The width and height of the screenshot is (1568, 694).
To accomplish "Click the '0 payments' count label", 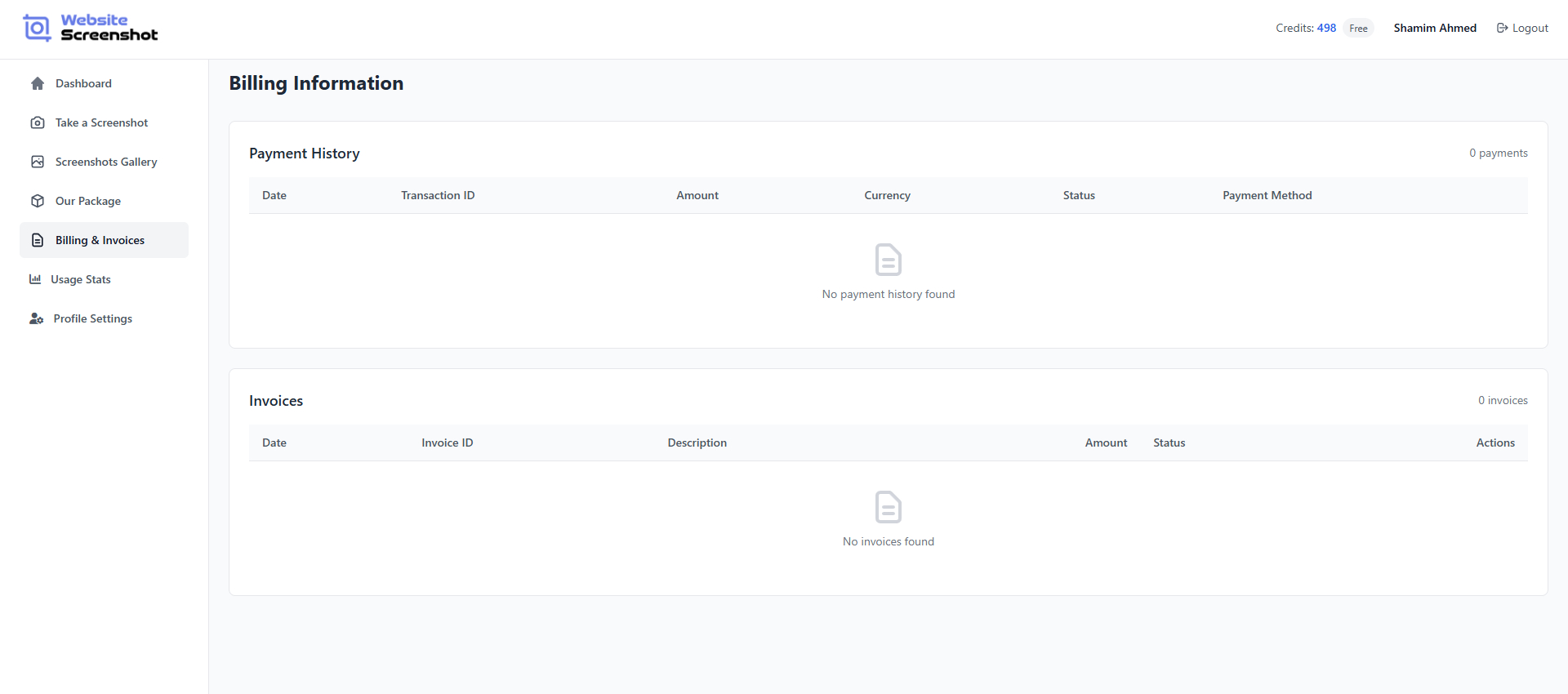I will click(x=1499, y=153).
